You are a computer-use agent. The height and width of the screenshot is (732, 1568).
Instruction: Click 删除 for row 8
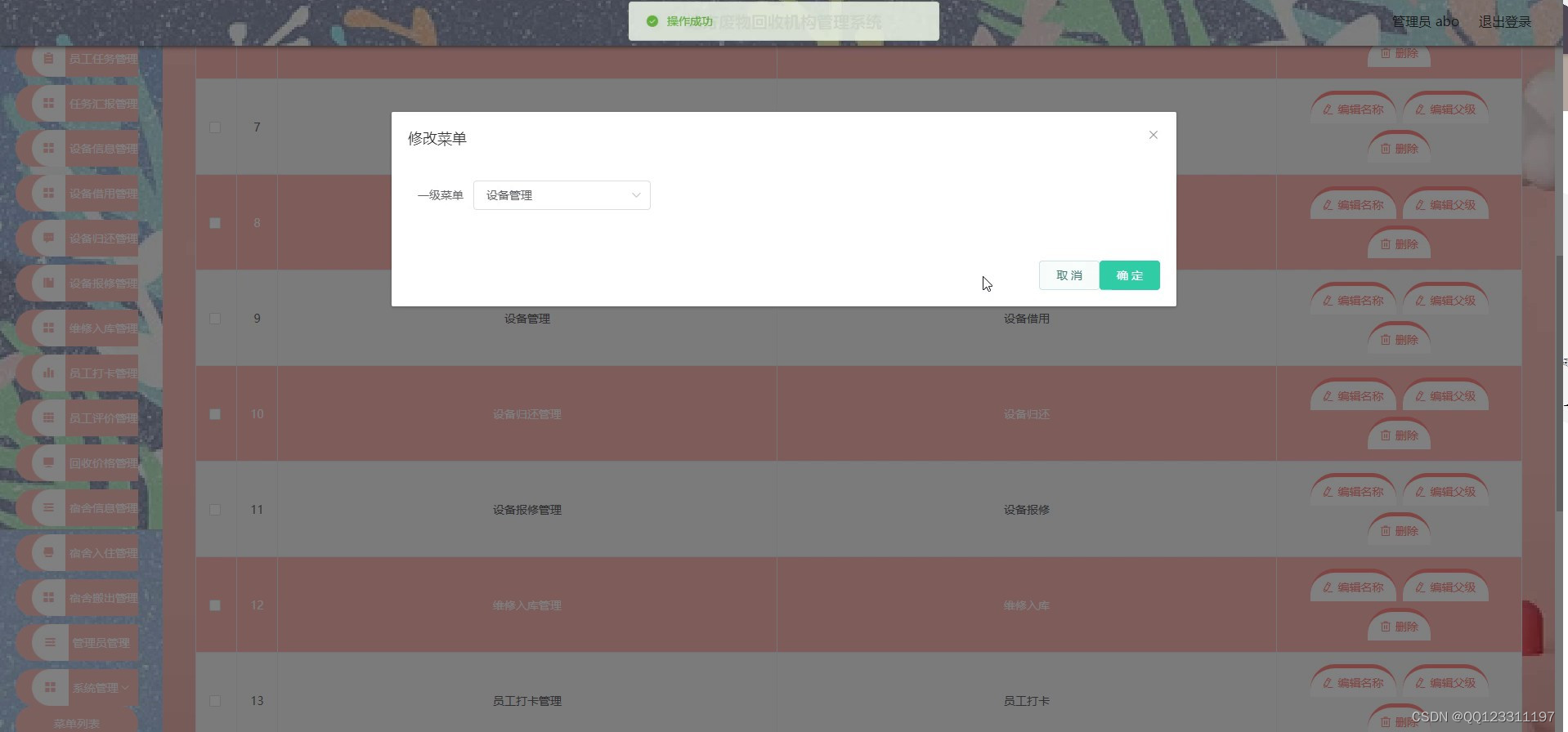point(1399,244)
